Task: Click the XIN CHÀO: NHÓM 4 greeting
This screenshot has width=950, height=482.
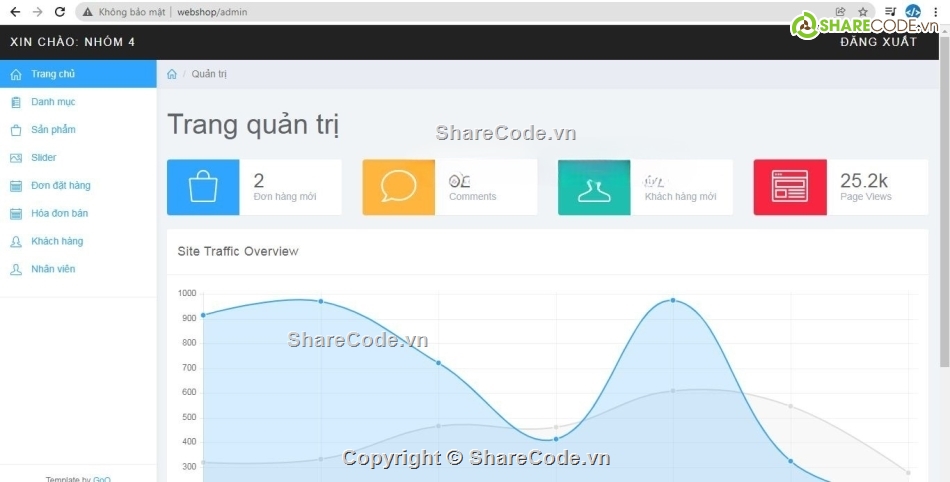Action: pos(73,42)
